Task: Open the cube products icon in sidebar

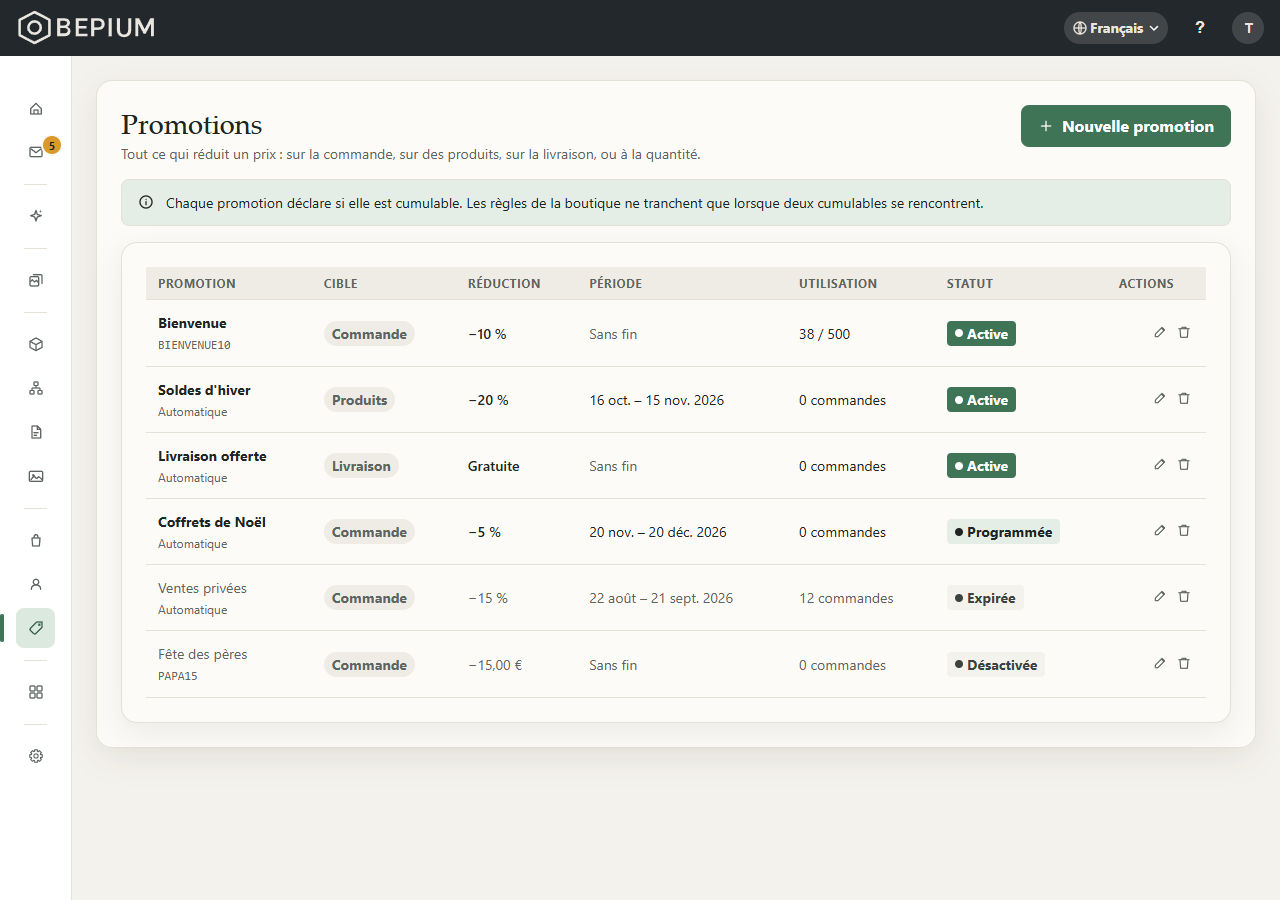Action: [x=36, y=344]
